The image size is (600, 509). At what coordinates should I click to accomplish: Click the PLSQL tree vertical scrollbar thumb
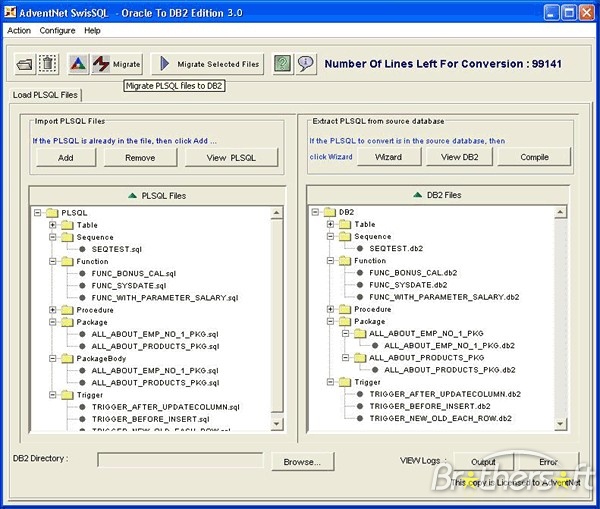(277, 316)
